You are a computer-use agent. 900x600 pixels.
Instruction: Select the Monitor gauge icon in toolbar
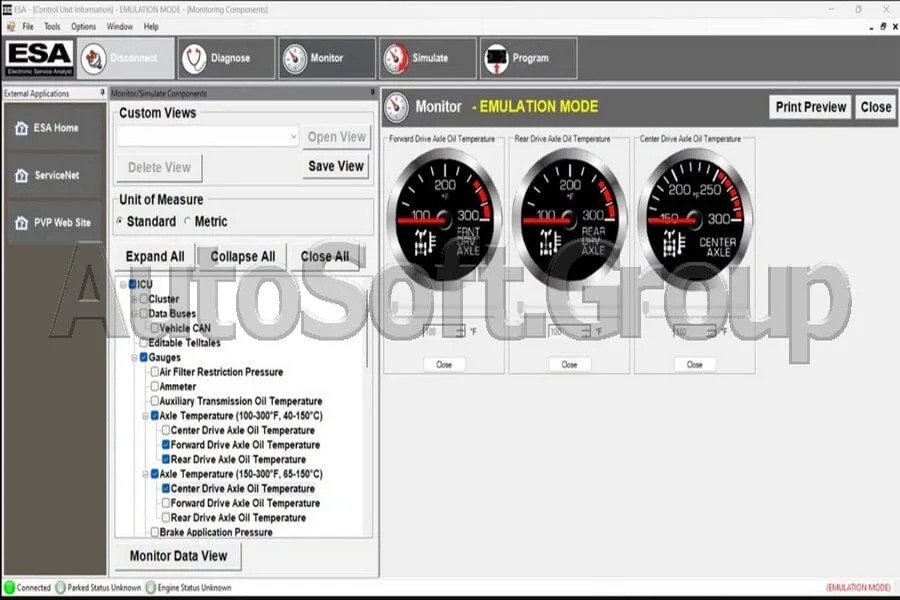pyautogui.click(x=294, y=58)
